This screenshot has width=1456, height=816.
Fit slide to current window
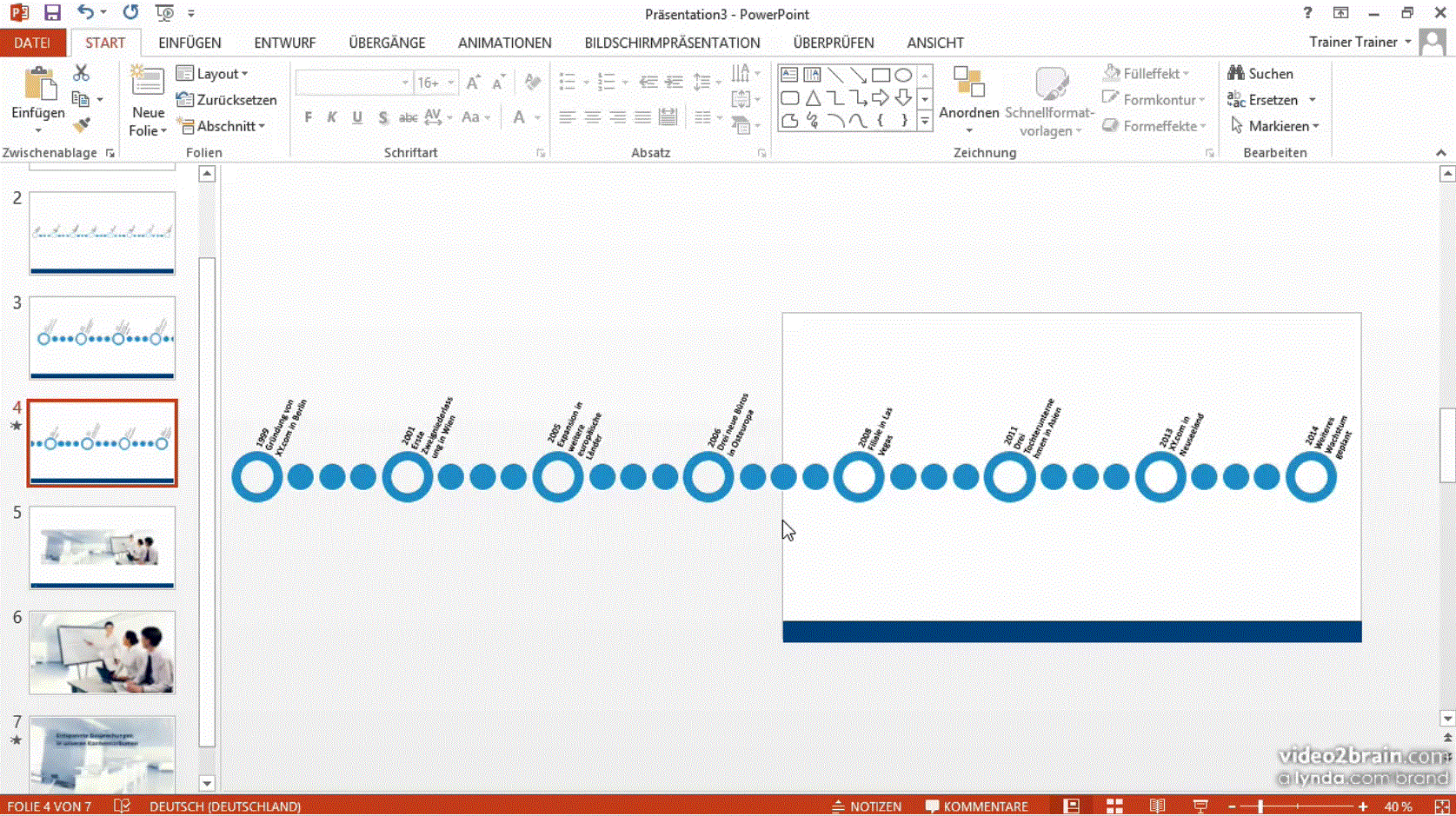[1442, 806]
